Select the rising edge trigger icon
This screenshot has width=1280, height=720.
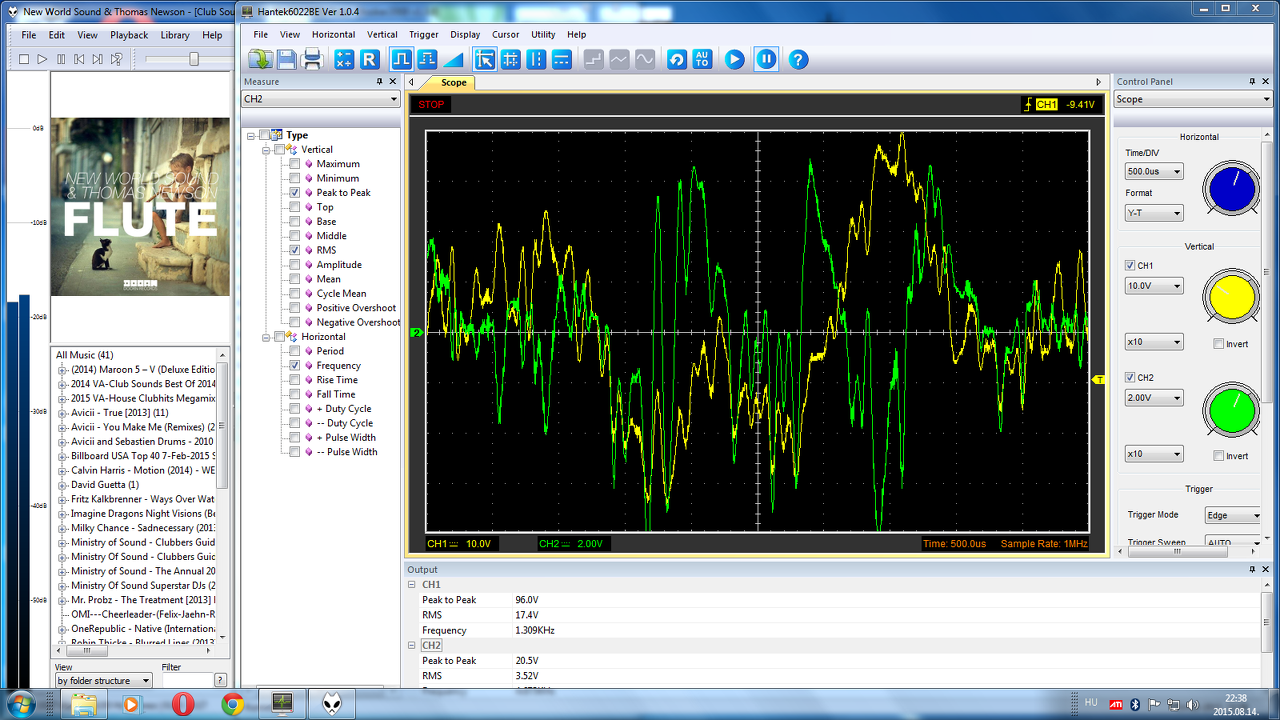(402, 59)
